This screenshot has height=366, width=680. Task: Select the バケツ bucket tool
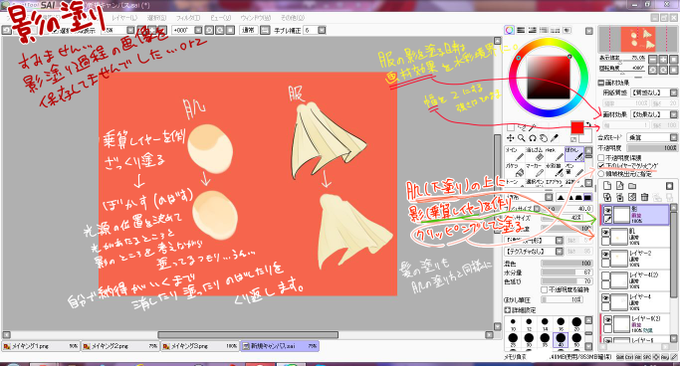tap(514, 170)
